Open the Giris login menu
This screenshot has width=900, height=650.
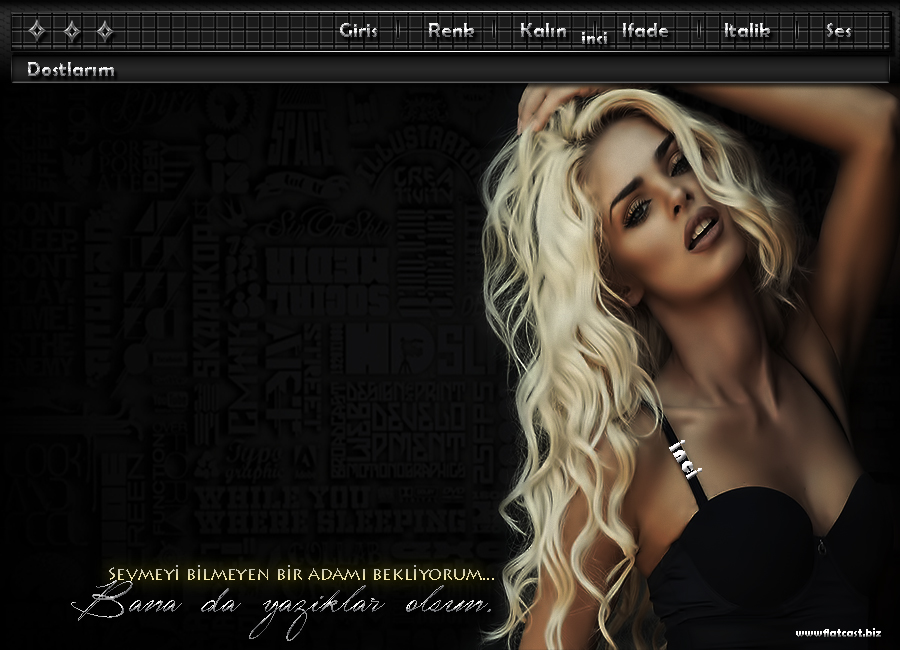358,30
